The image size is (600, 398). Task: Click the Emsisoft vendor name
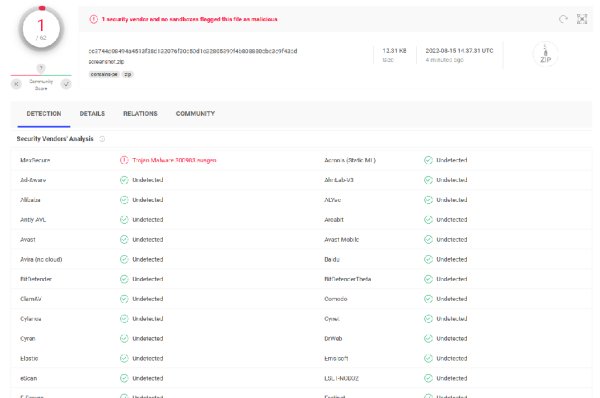point(336,359)
